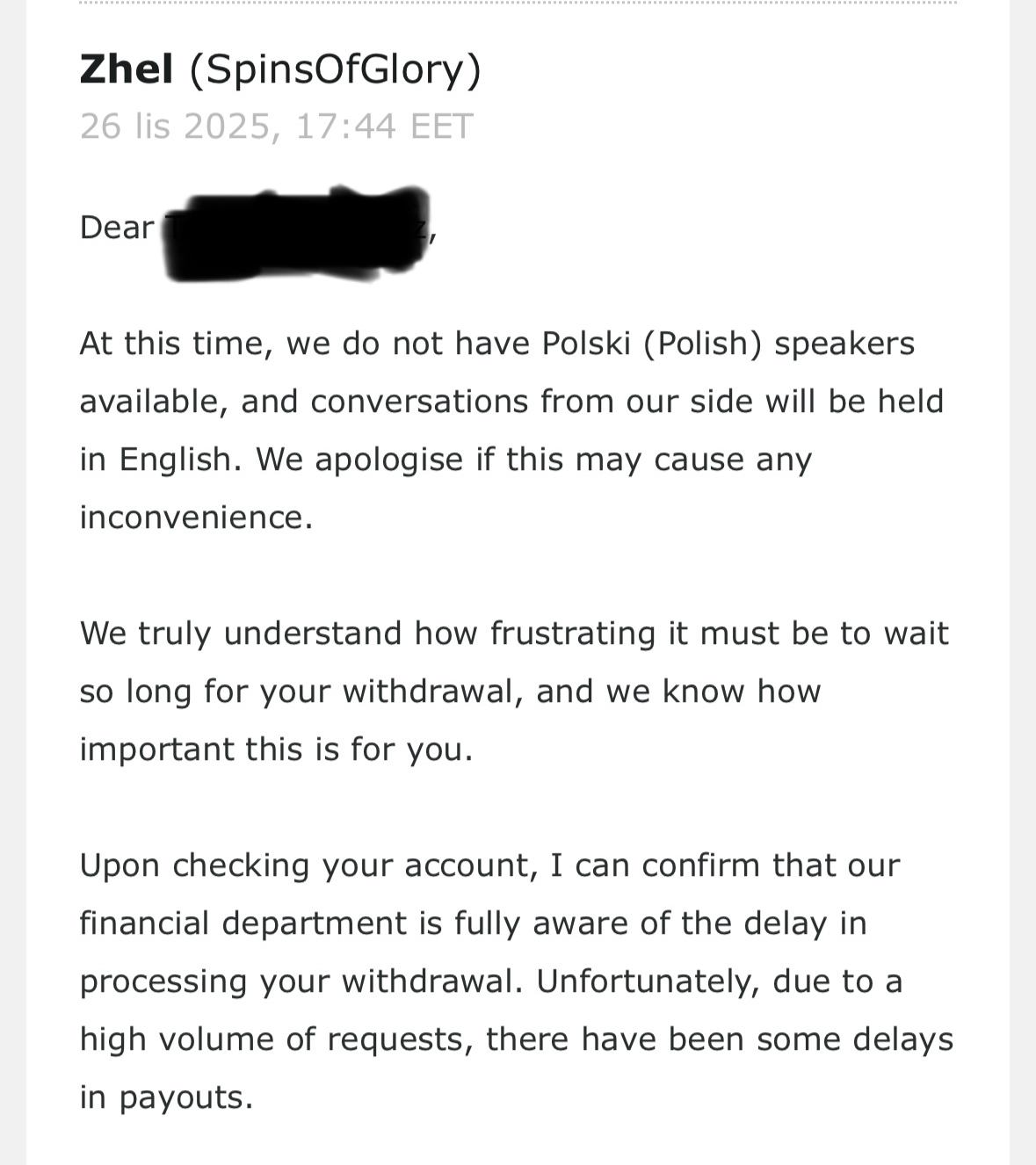This screenshot has width=1036, height=1165.
Task: Click the word Dear in greeting
Action: tap(116, 228)
